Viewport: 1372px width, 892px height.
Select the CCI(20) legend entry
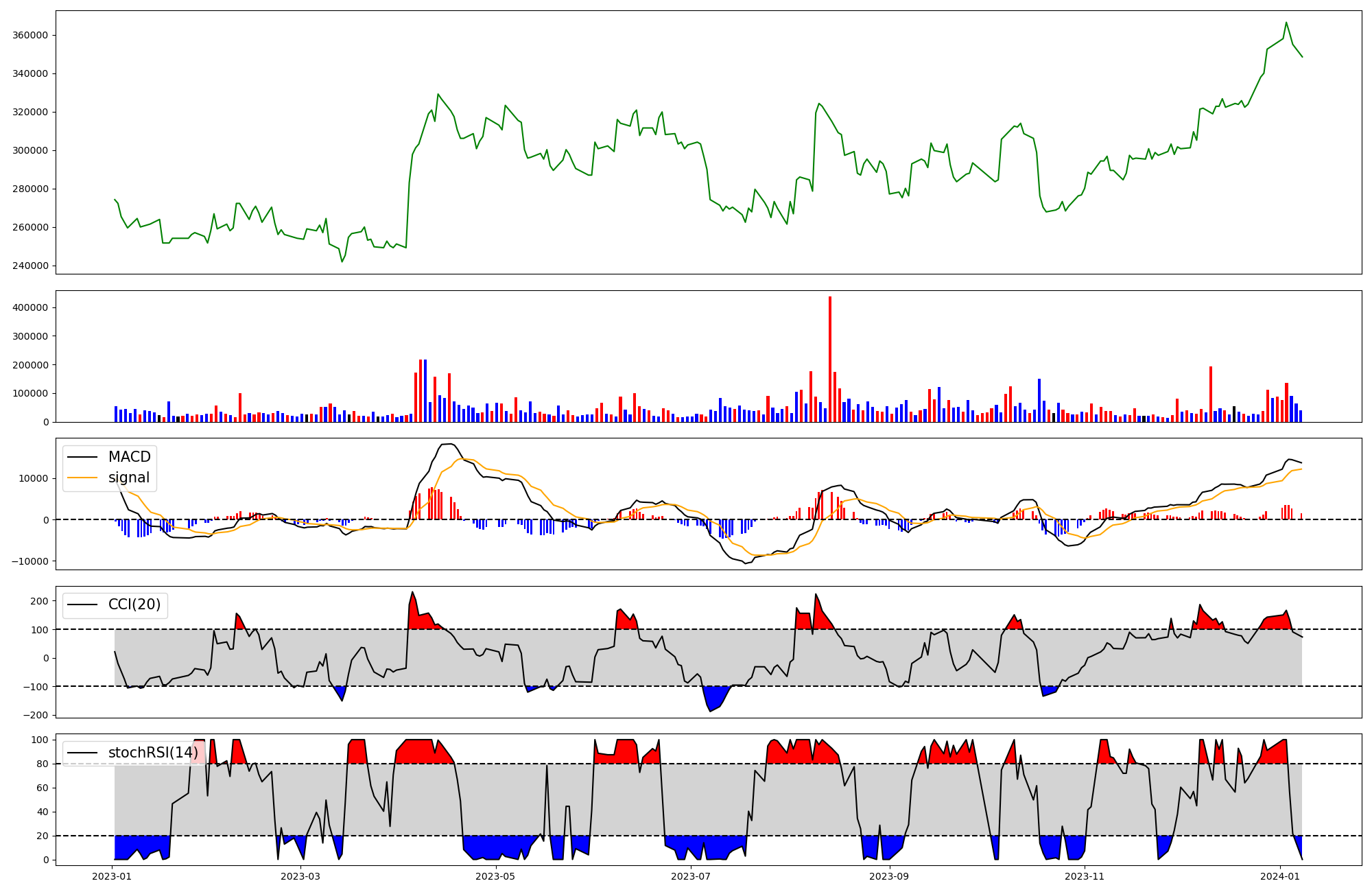coord(134,605)
